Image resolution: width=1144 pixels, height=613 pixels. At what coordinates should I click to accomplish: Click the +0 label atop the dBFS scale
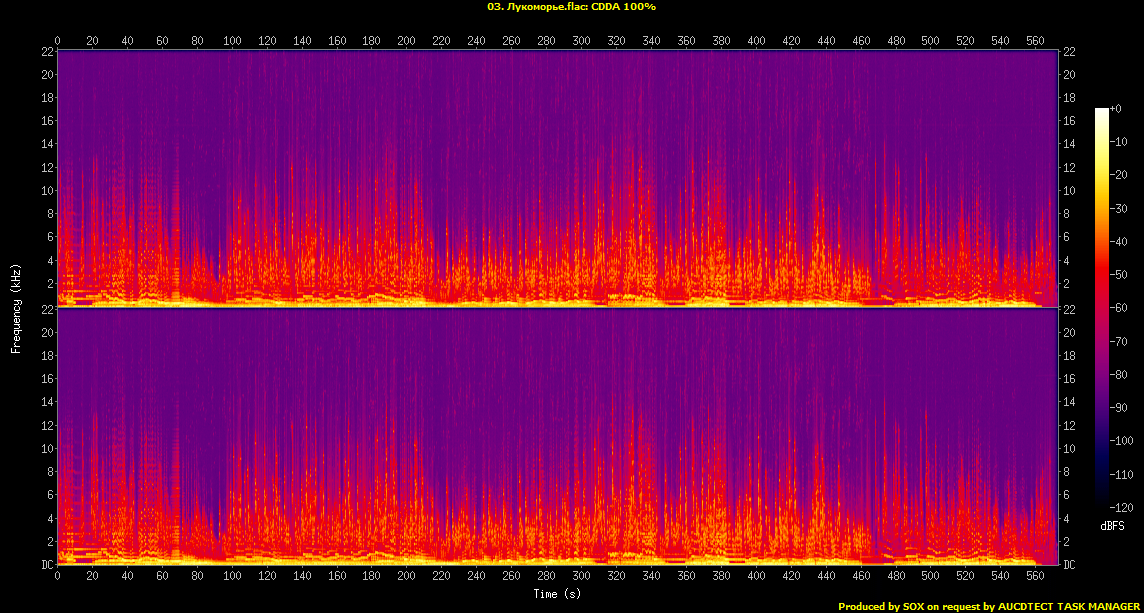tap(1117, 108)
